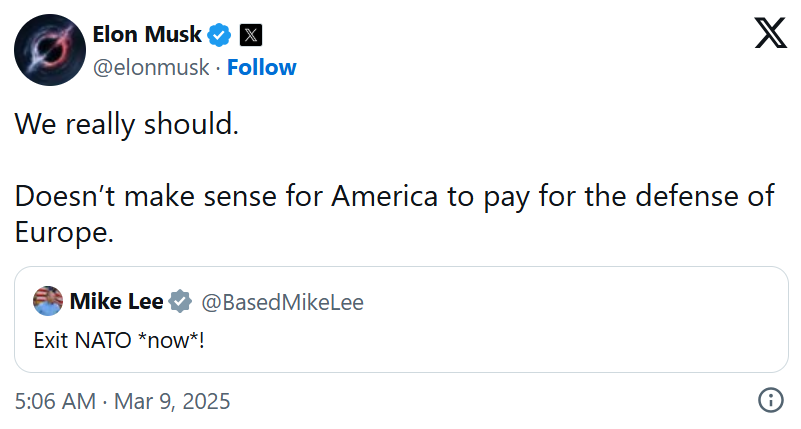Follow the @elonmusk account
Viewport: 801px width, 429px height.
[262, 67]
